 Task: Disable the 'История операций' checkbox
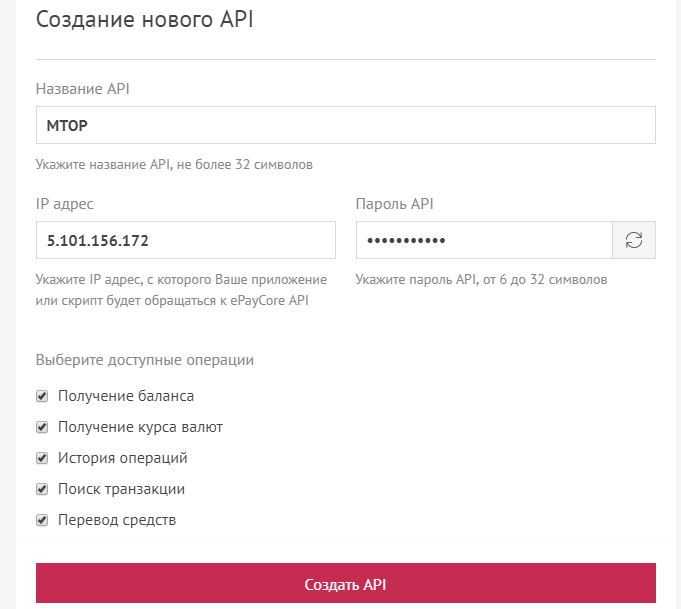(x=42, y=458)
